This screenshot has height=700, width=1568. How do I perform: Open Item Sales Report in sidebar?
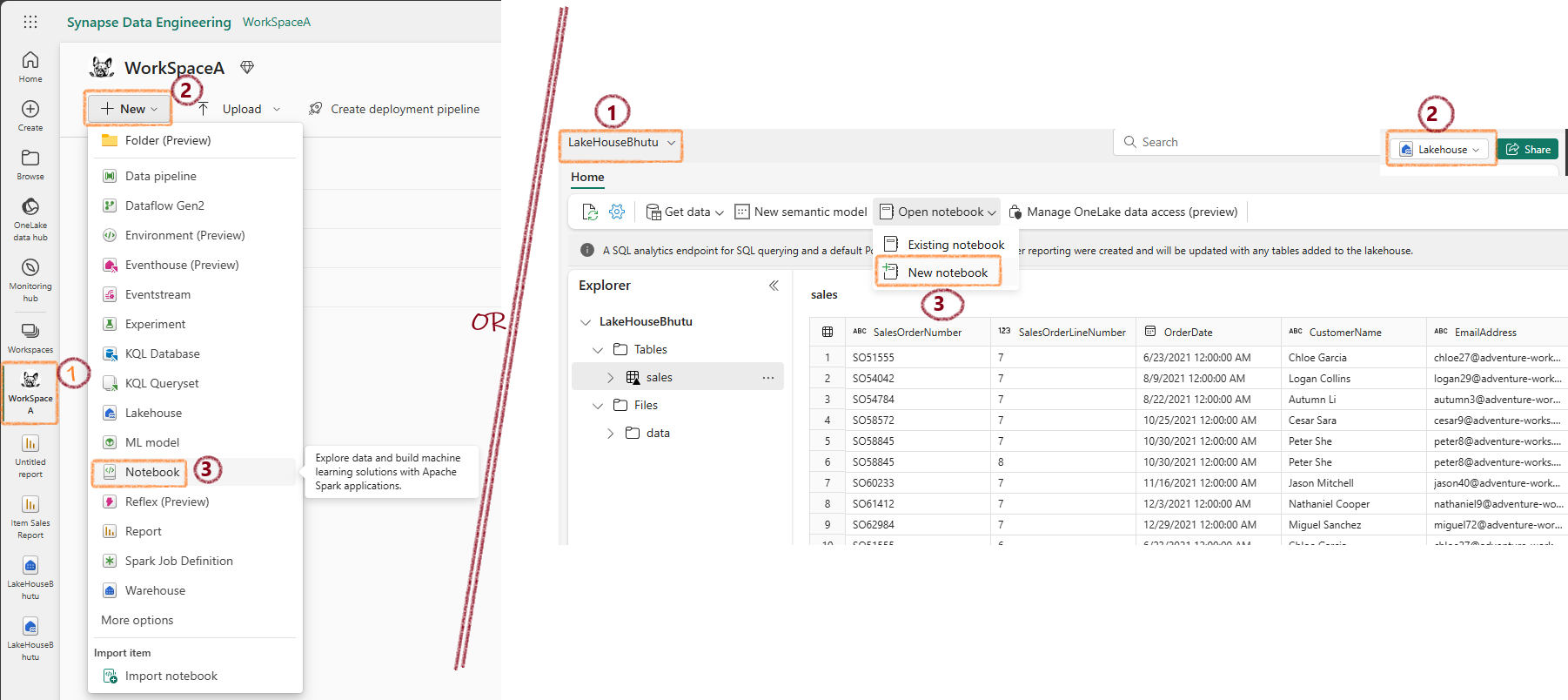click(30, 517)
